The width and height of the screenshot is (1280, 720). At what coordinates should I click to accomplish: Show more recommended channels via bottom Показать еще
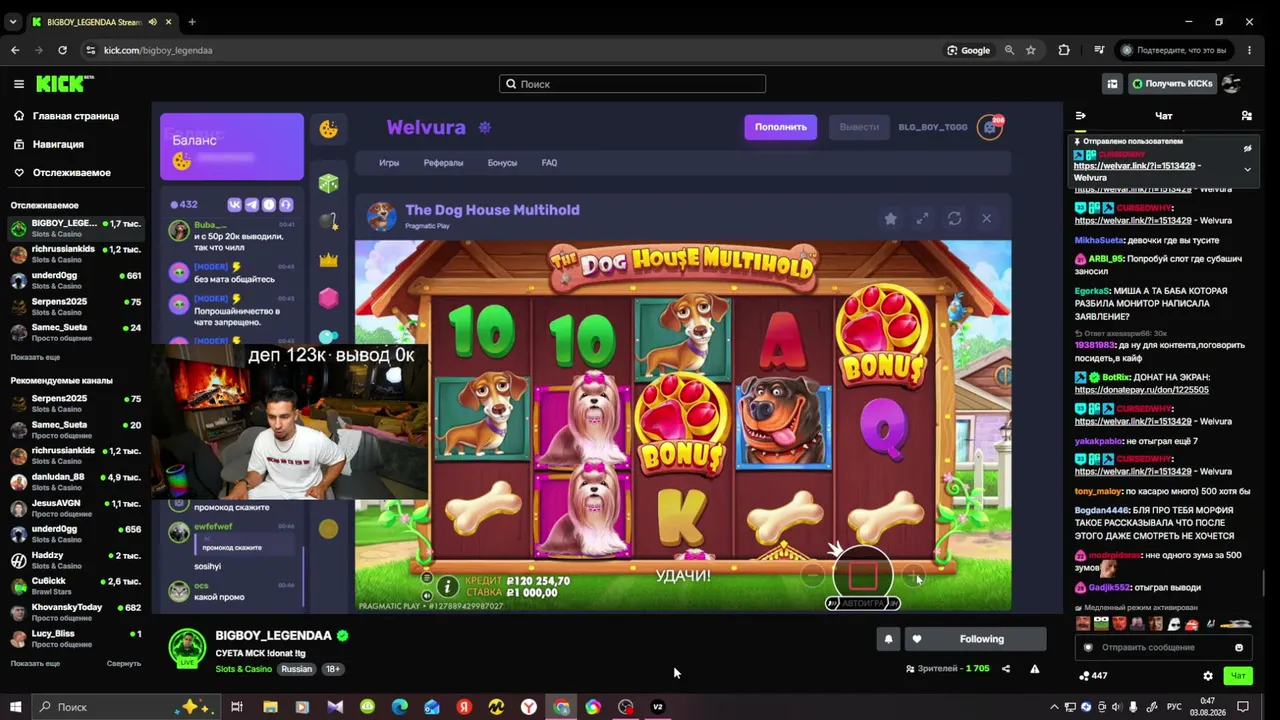[x=35, y=663]
